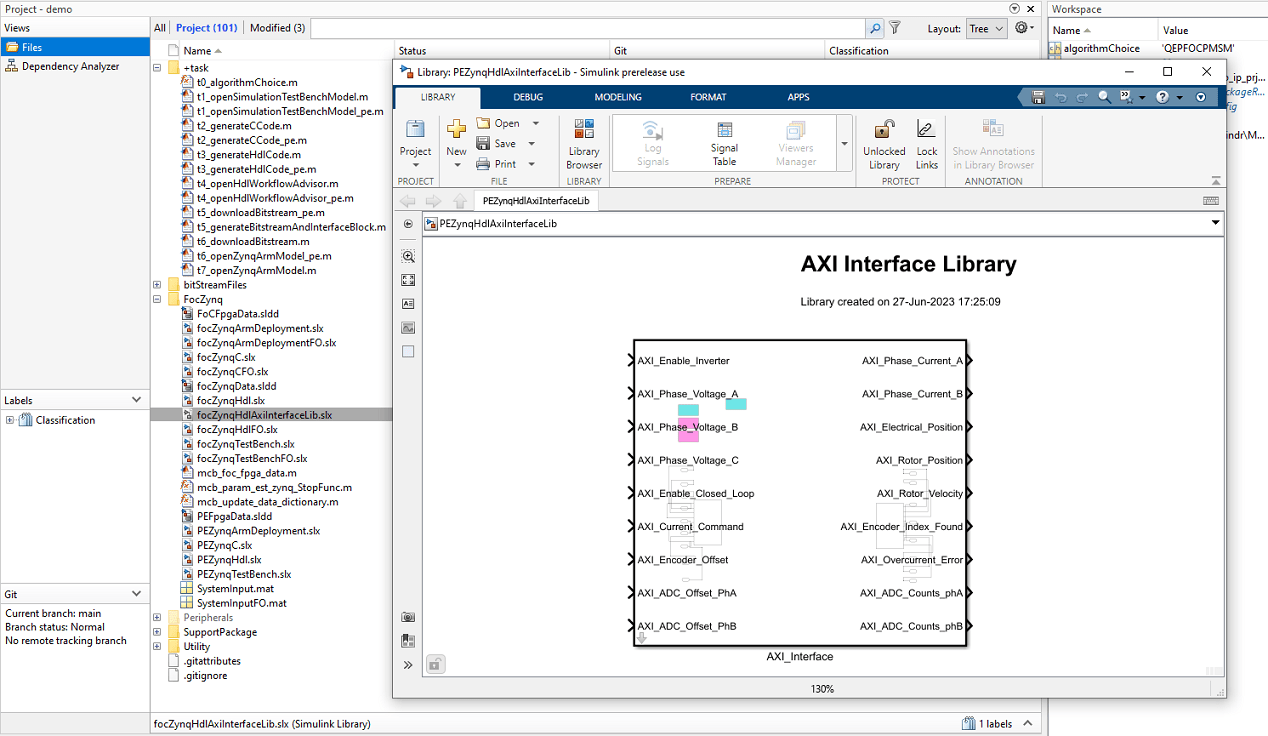Toggle the Modified (3) file filter
This screenshot has width=1268, height=736.
pos(277,28)
